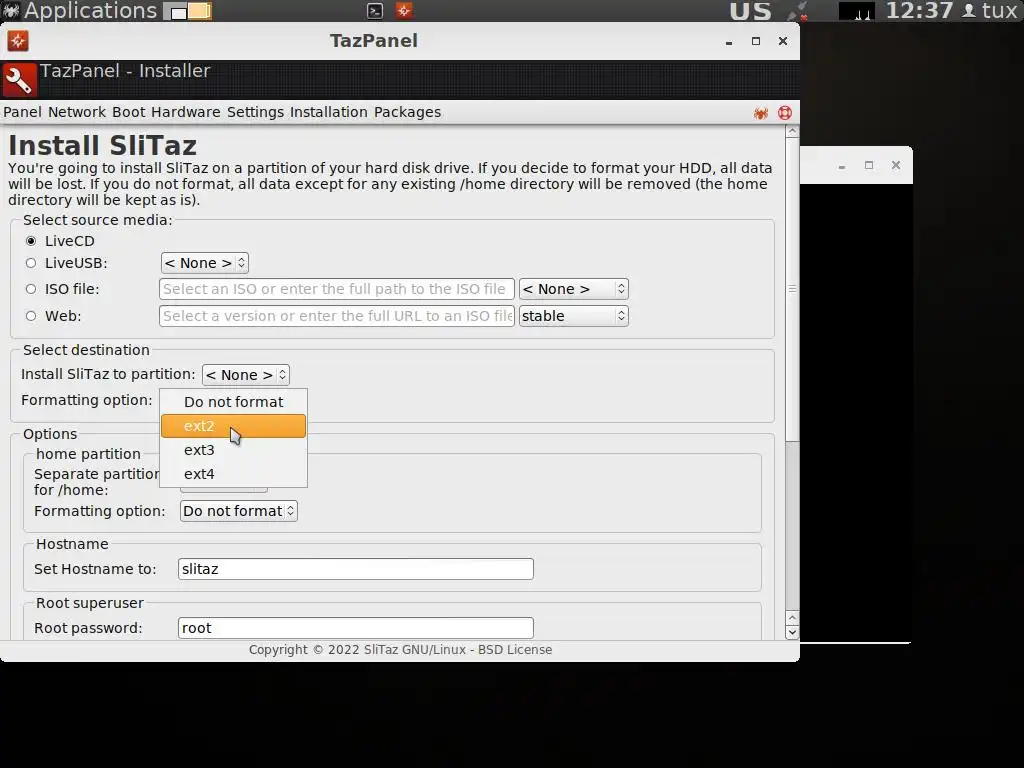Open the Hardware menu

click(185, 112)
